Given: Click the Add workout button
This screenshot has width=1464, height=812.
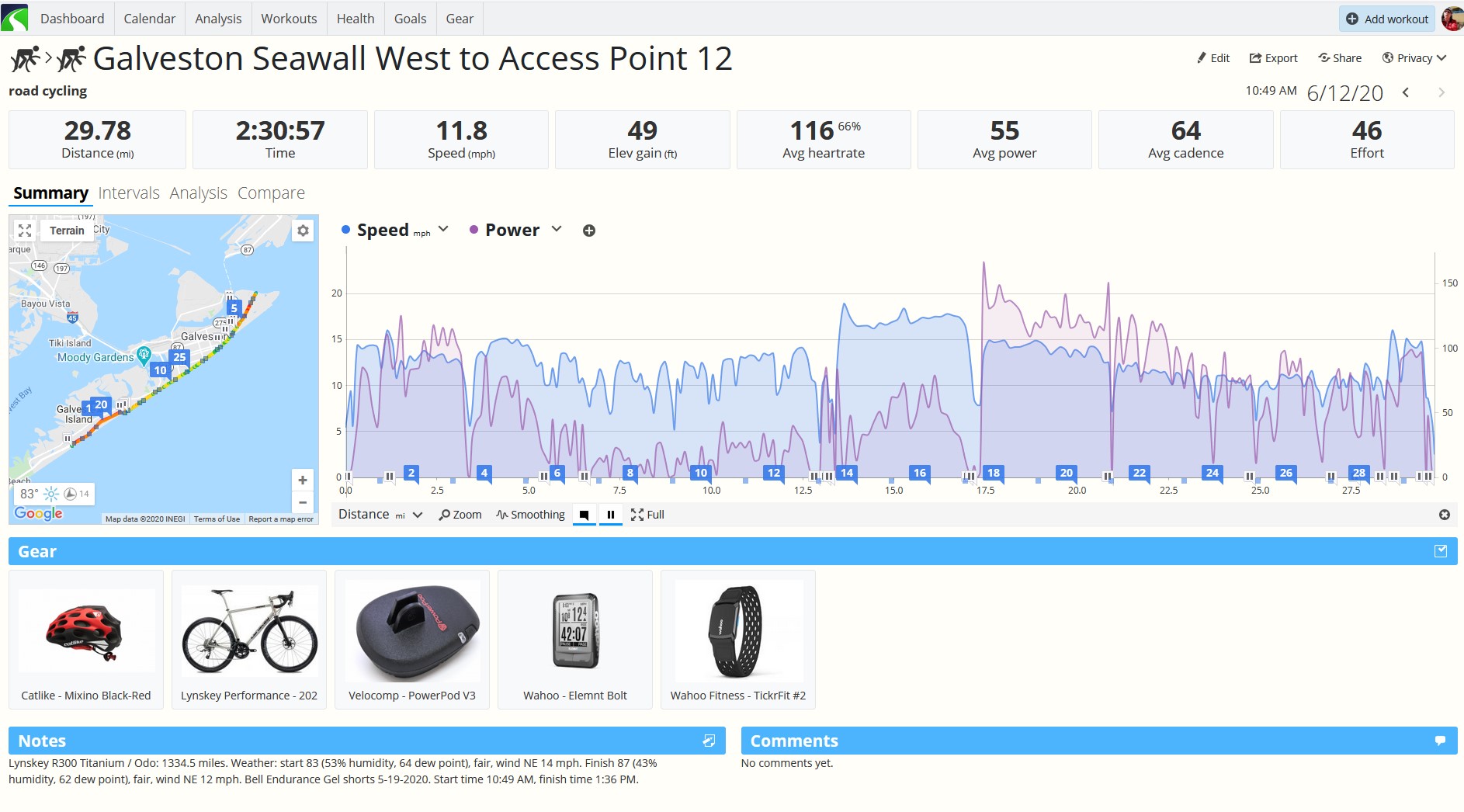Looking at the screenshot, I should tap(1387, 19).
